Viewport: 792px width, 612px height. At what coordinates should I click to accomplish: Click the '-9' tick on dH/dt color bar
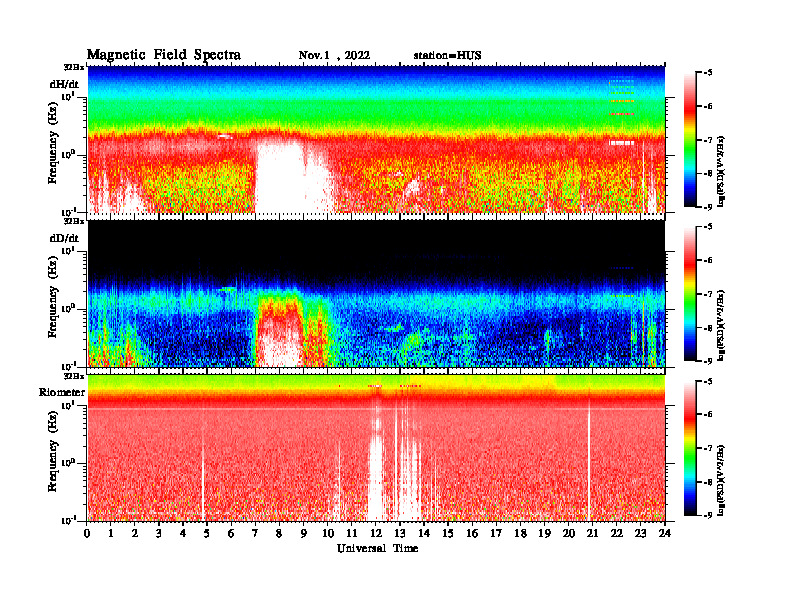[708, 207]
